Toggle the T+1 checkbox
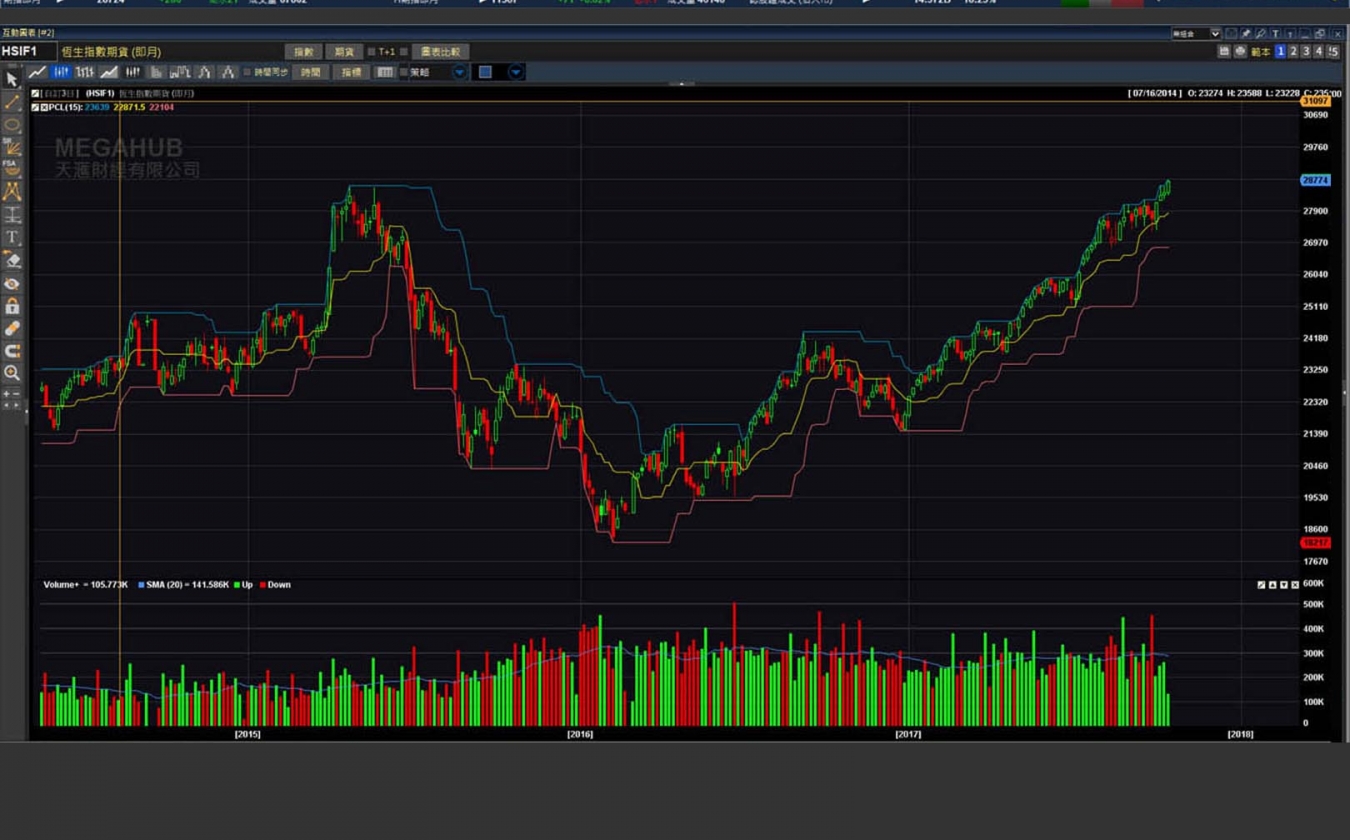The height and width of the screenshot is (840, 1350). tap(371, 52)
